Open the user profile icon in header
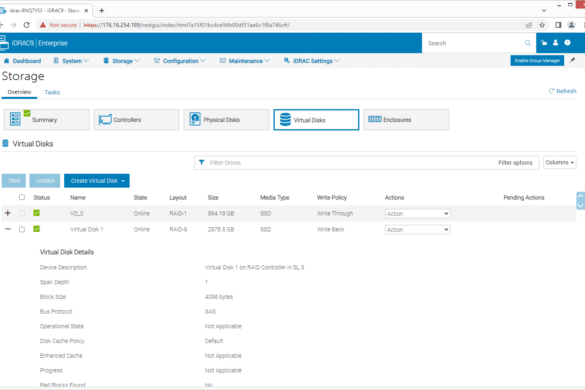 tap(556, 43)
